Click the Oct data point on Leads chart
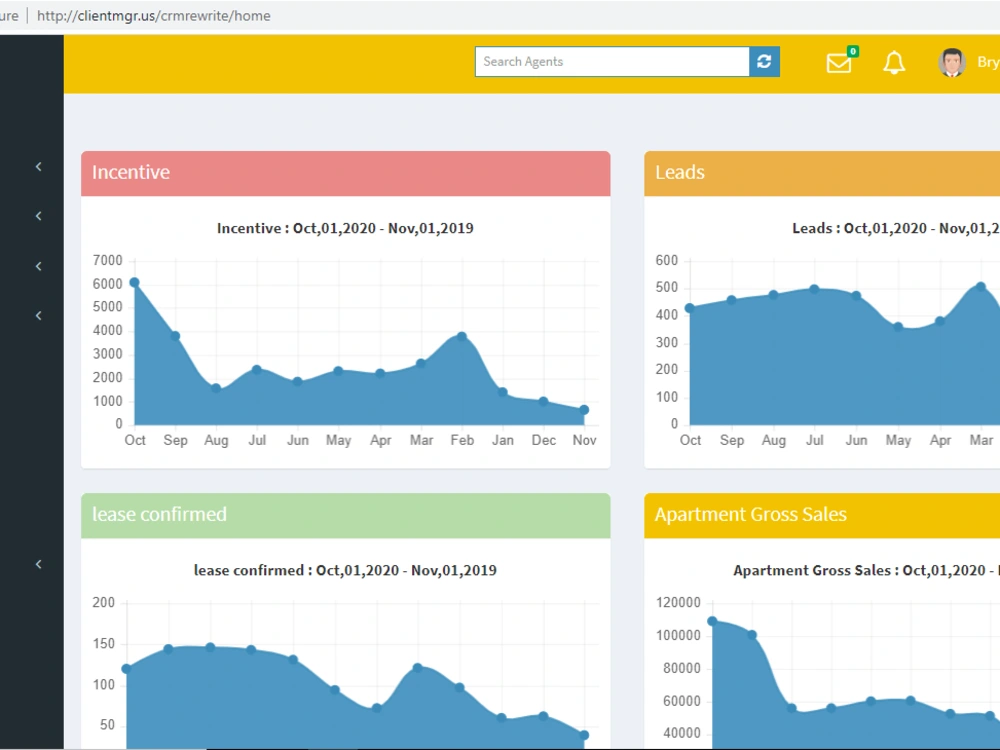 coord(689,308)
